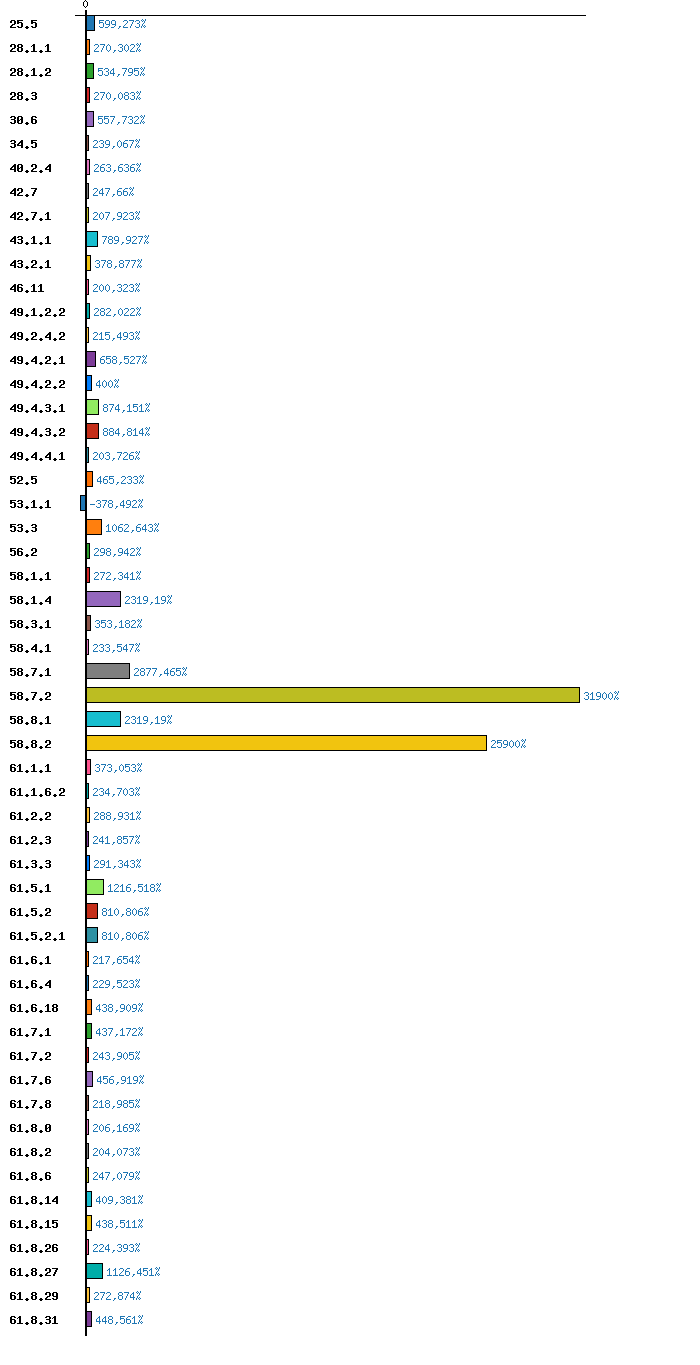
Task: Select the green bar for row 61.5.1
Action: click(x=95, y=887)
